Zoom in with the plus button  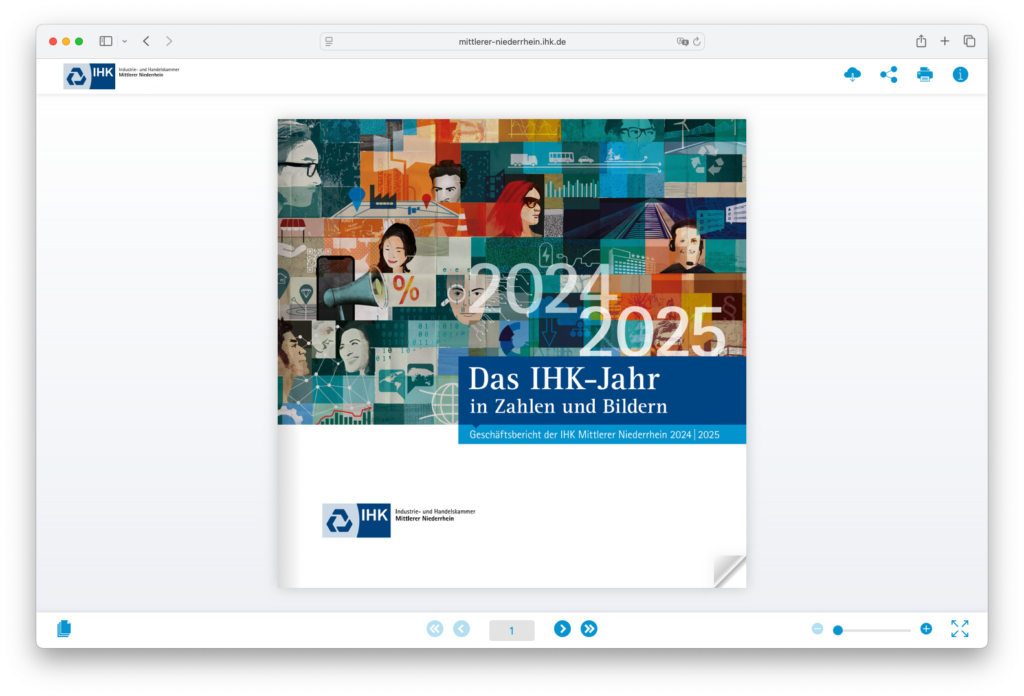click(x=926, y=629)
